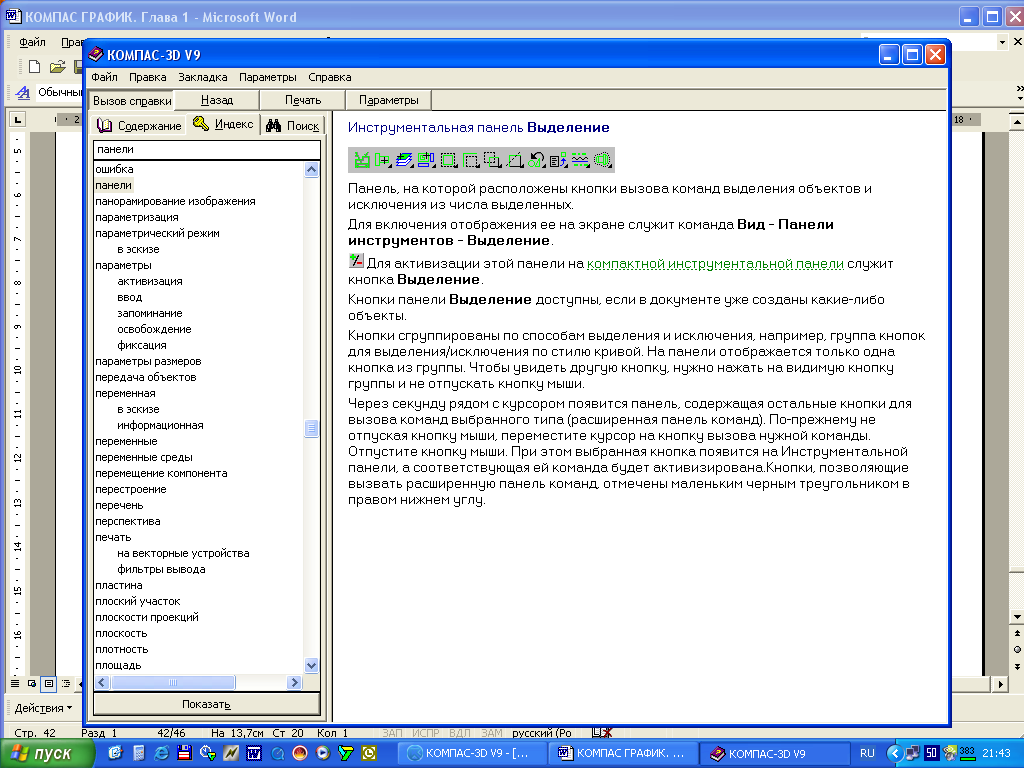Open the Справка menu
1024x768 pixels.
pos(330,77)
